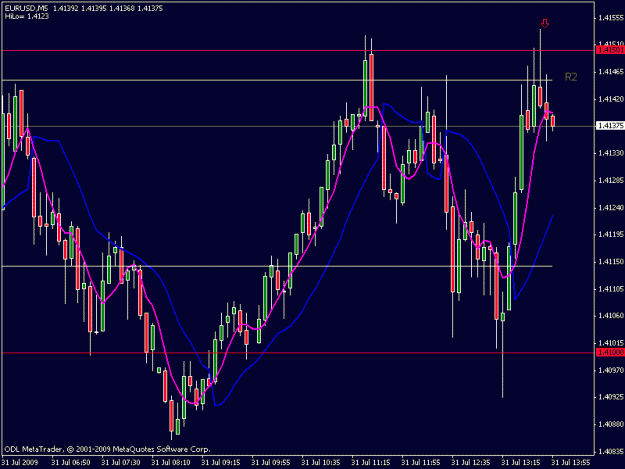The width and height of the screenshot is (625, 469).
Task: Click the current price tag 1.41375
Action: (x=611, y=126)
